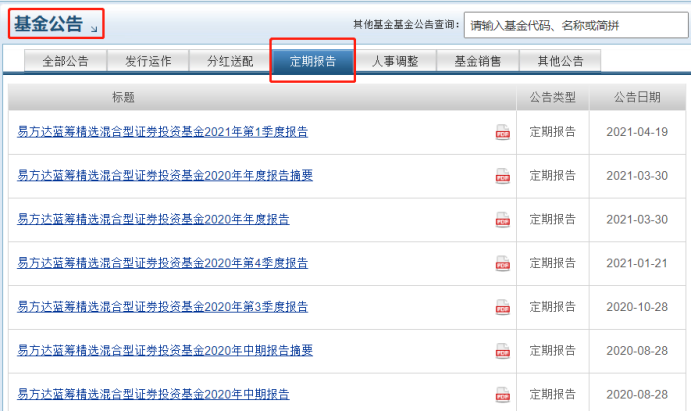
Task: Open link 2020年中期报告摘要
Action: 165,351
